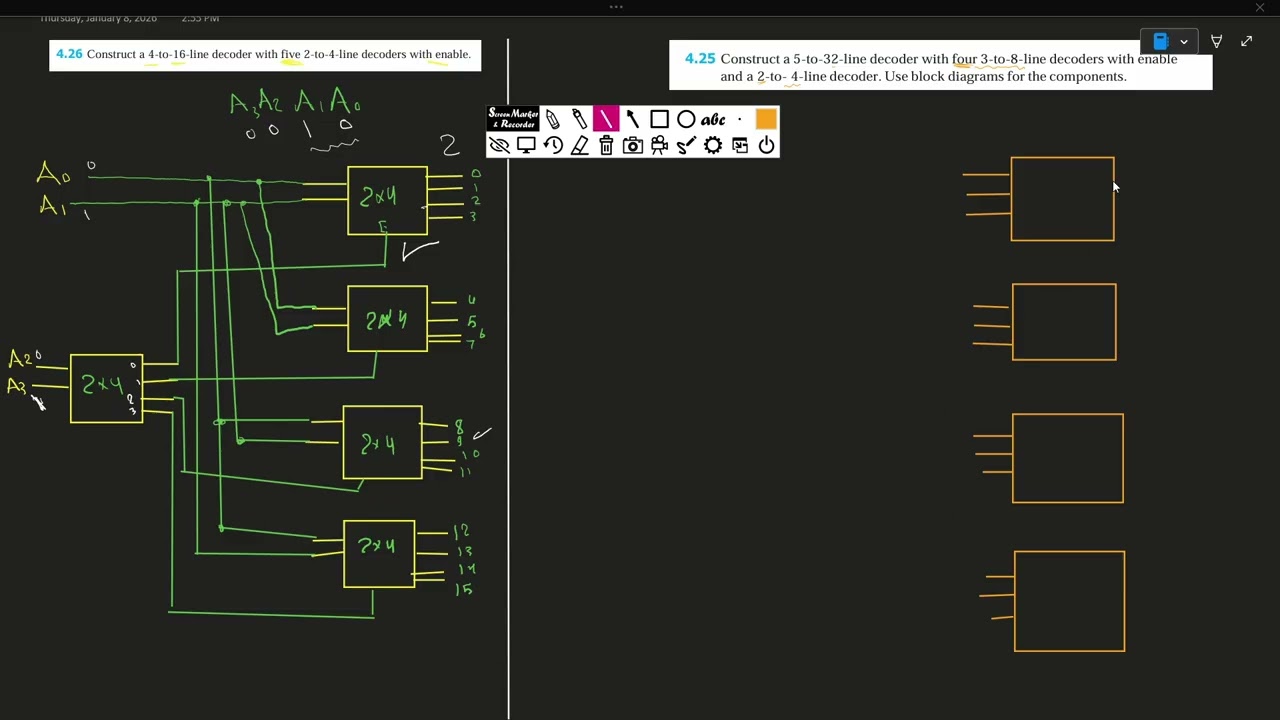This screenshot has width=1280, height=720.
Task: Click the freehand squiggle pen icon
Action: coord(686,146)
